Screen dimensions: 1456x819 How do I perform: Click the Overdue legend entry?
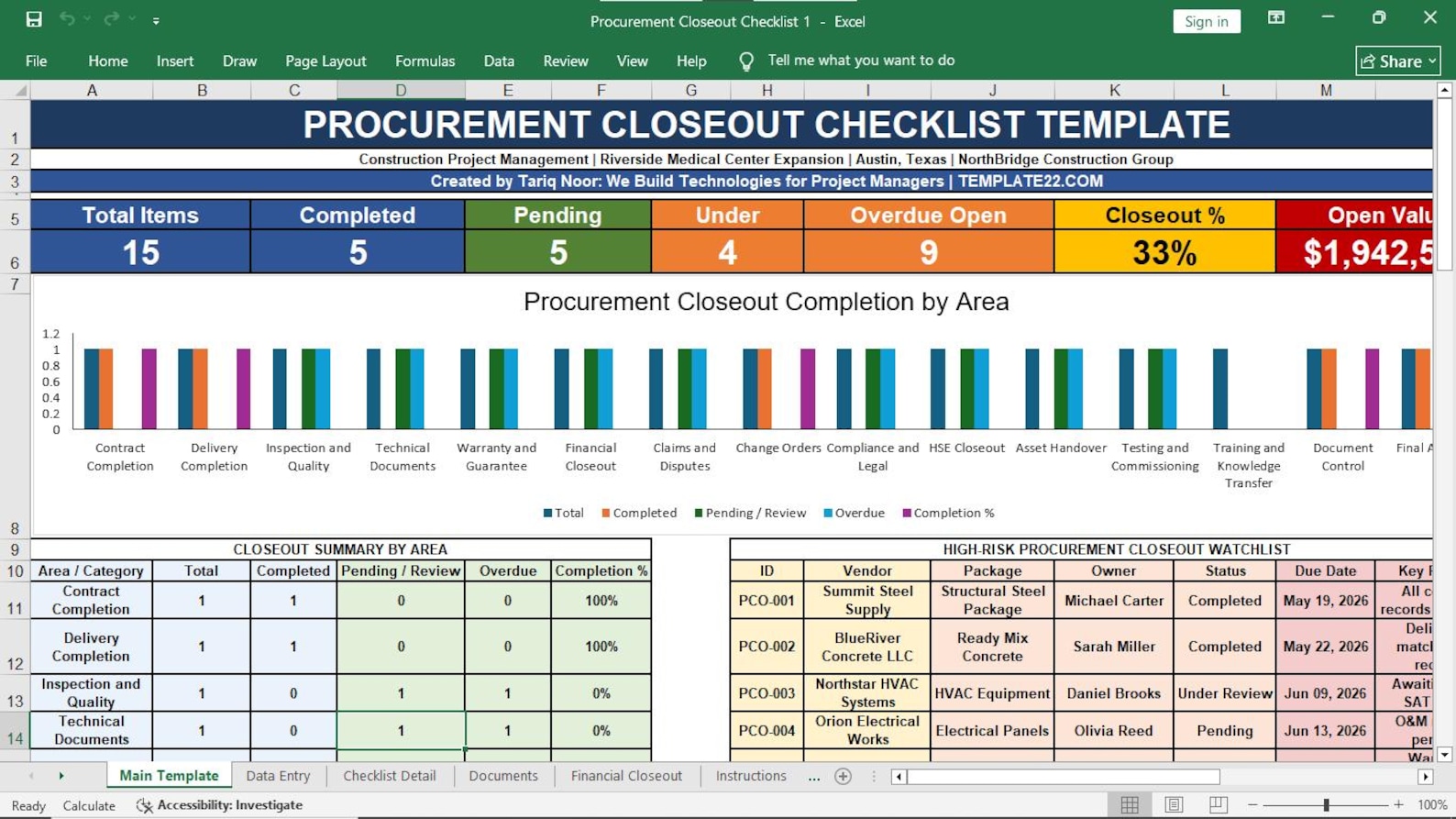click(854, 513)
